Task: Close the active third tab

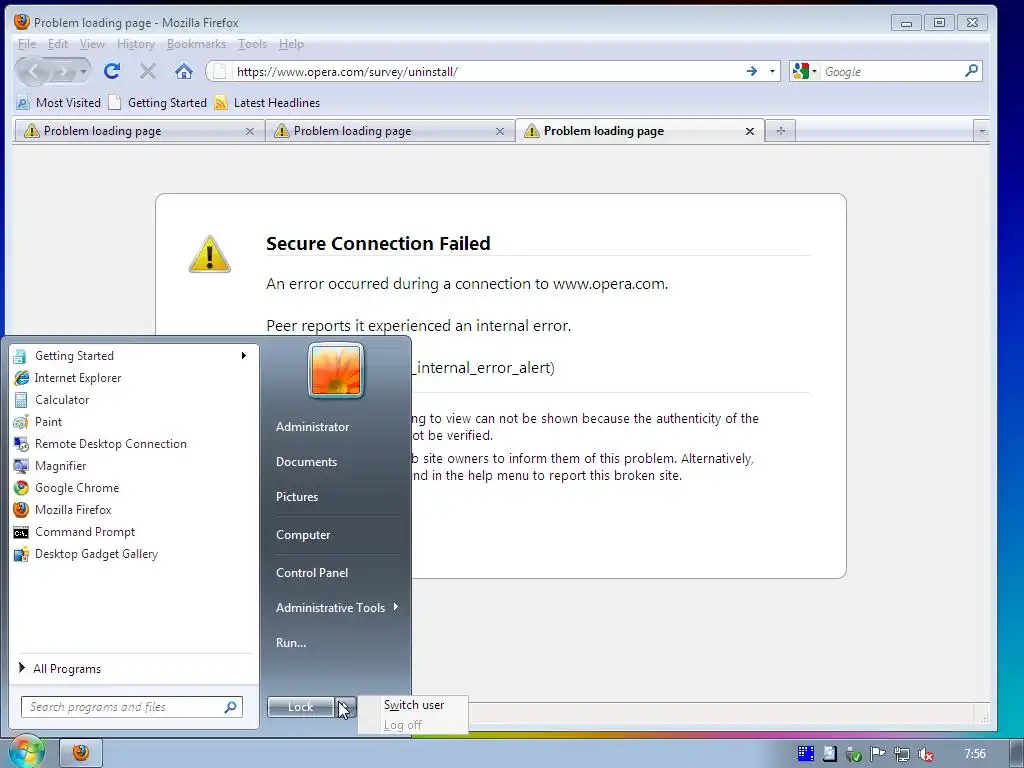Action: click(x=750, y=131)
